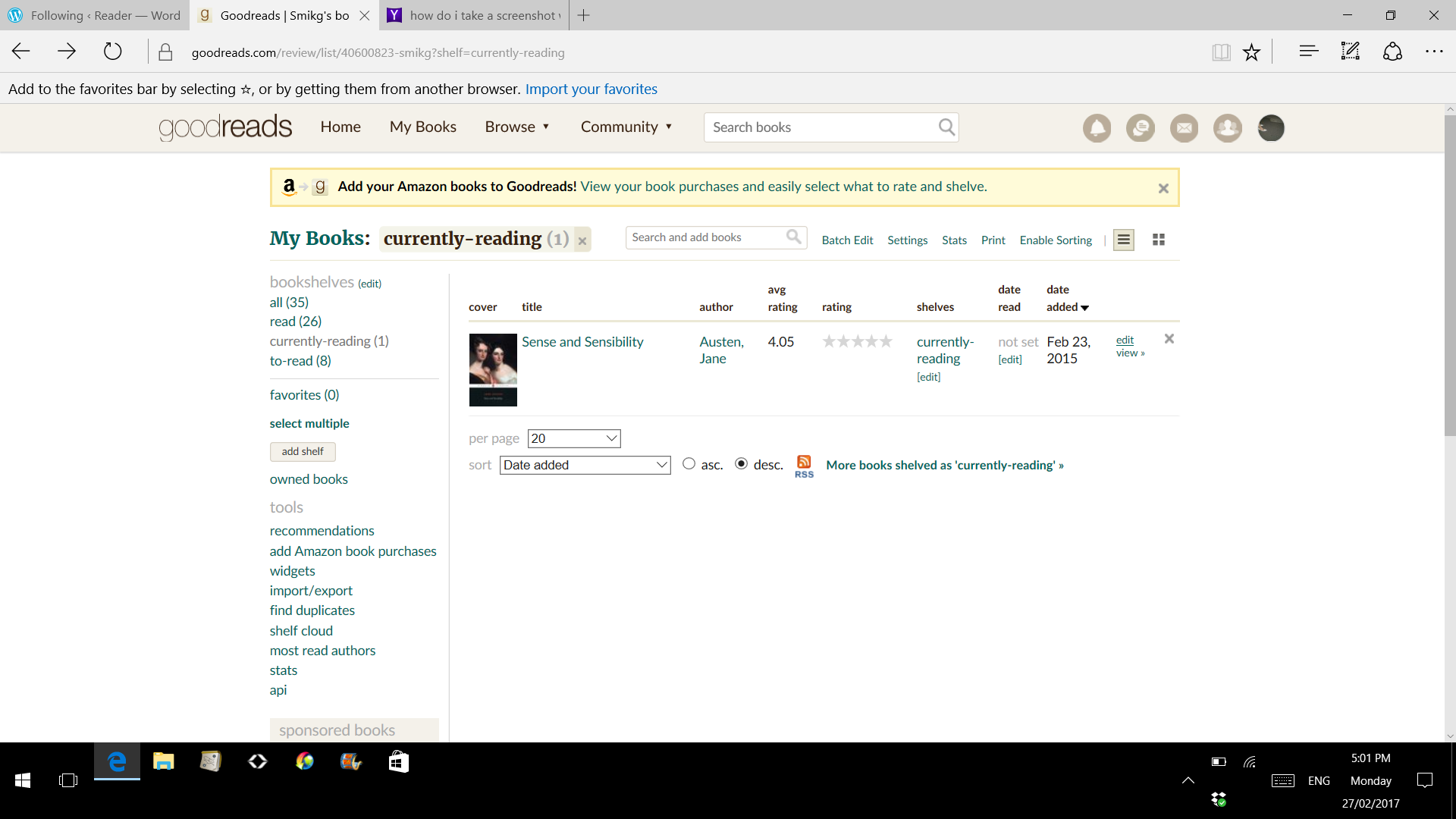This screenshot has height=819, width=1456.
Task: Click your profile avatar
Action: pos(1270,127)
